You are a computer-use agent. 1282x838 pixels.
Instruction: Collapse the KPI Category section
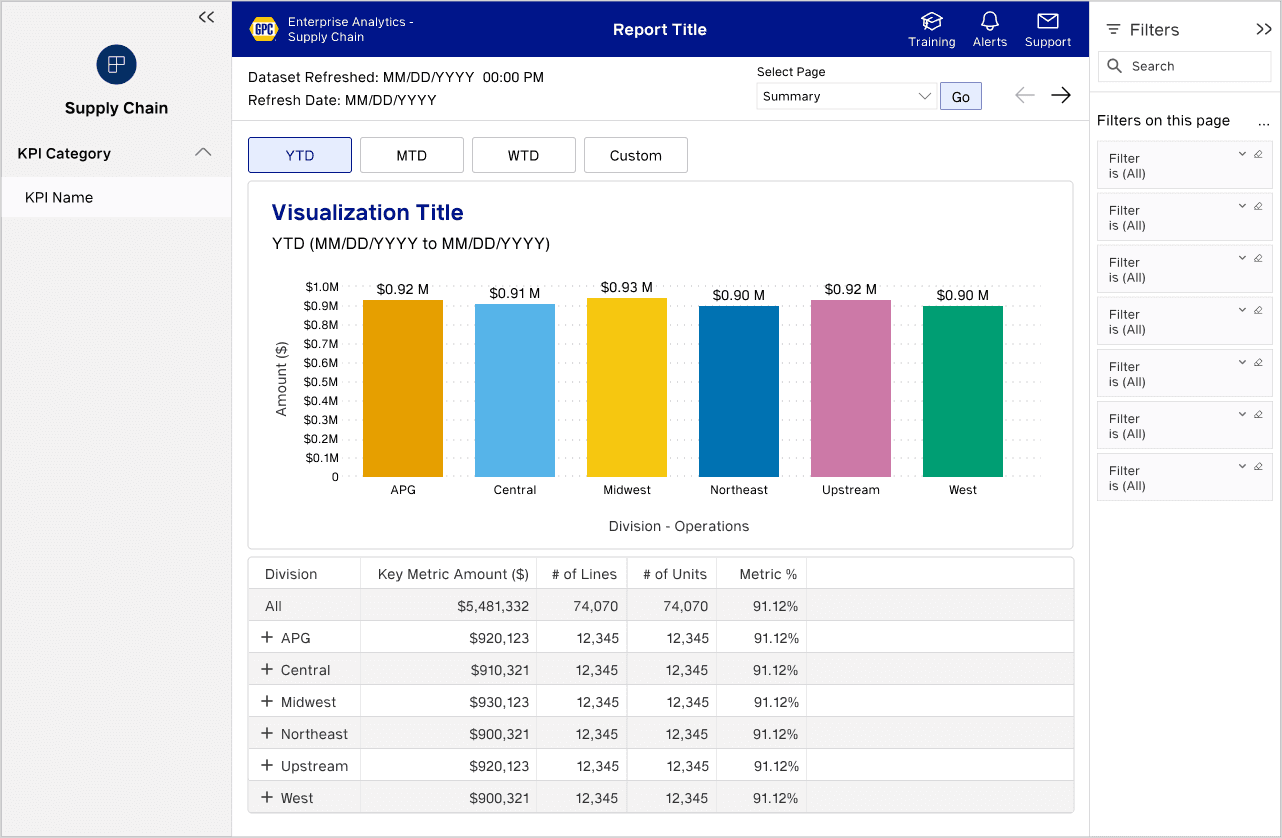click(x=203, y=153)
